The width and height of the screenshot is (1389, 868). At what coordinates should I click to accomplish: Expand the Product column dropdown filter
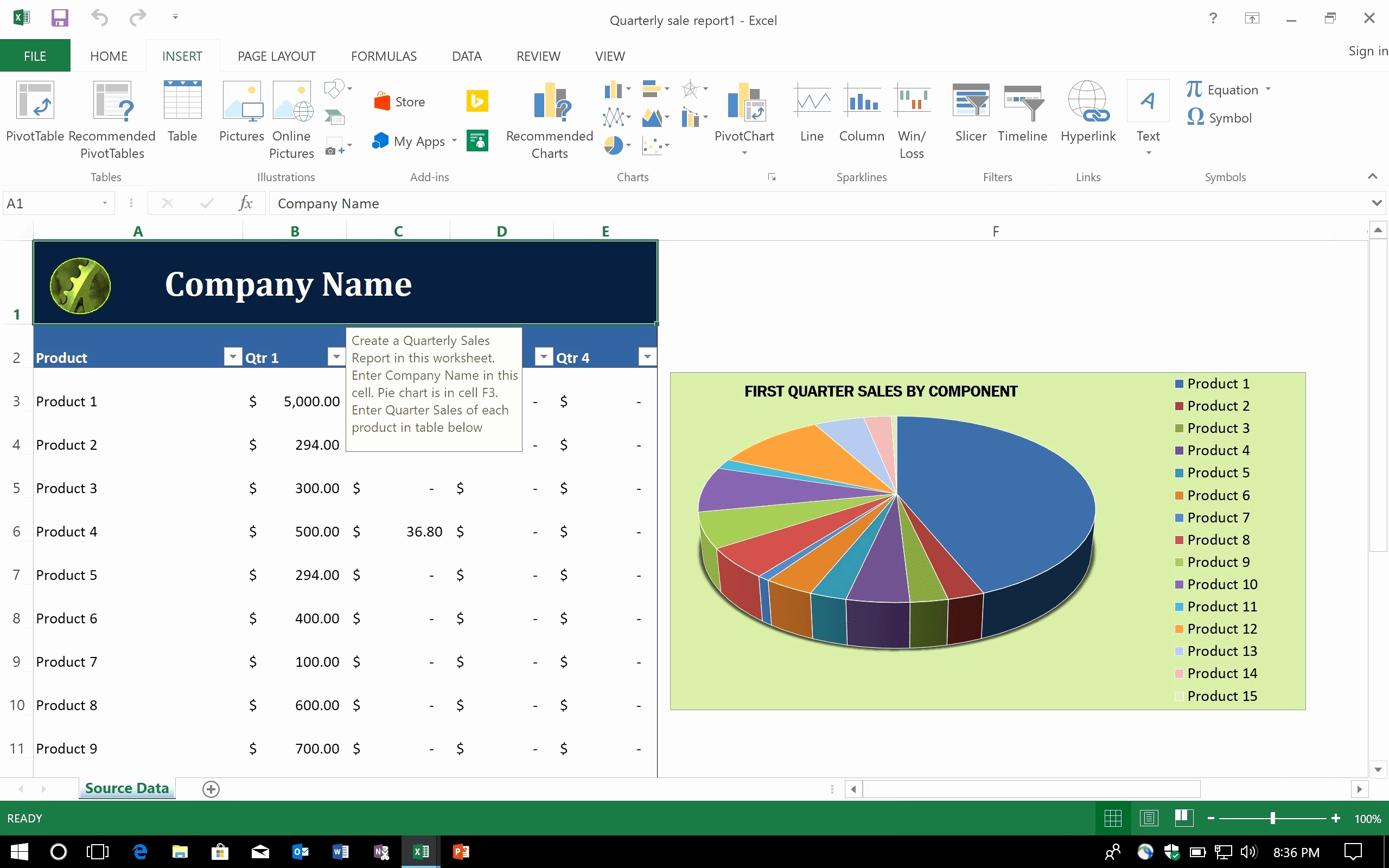pos(231,357)
